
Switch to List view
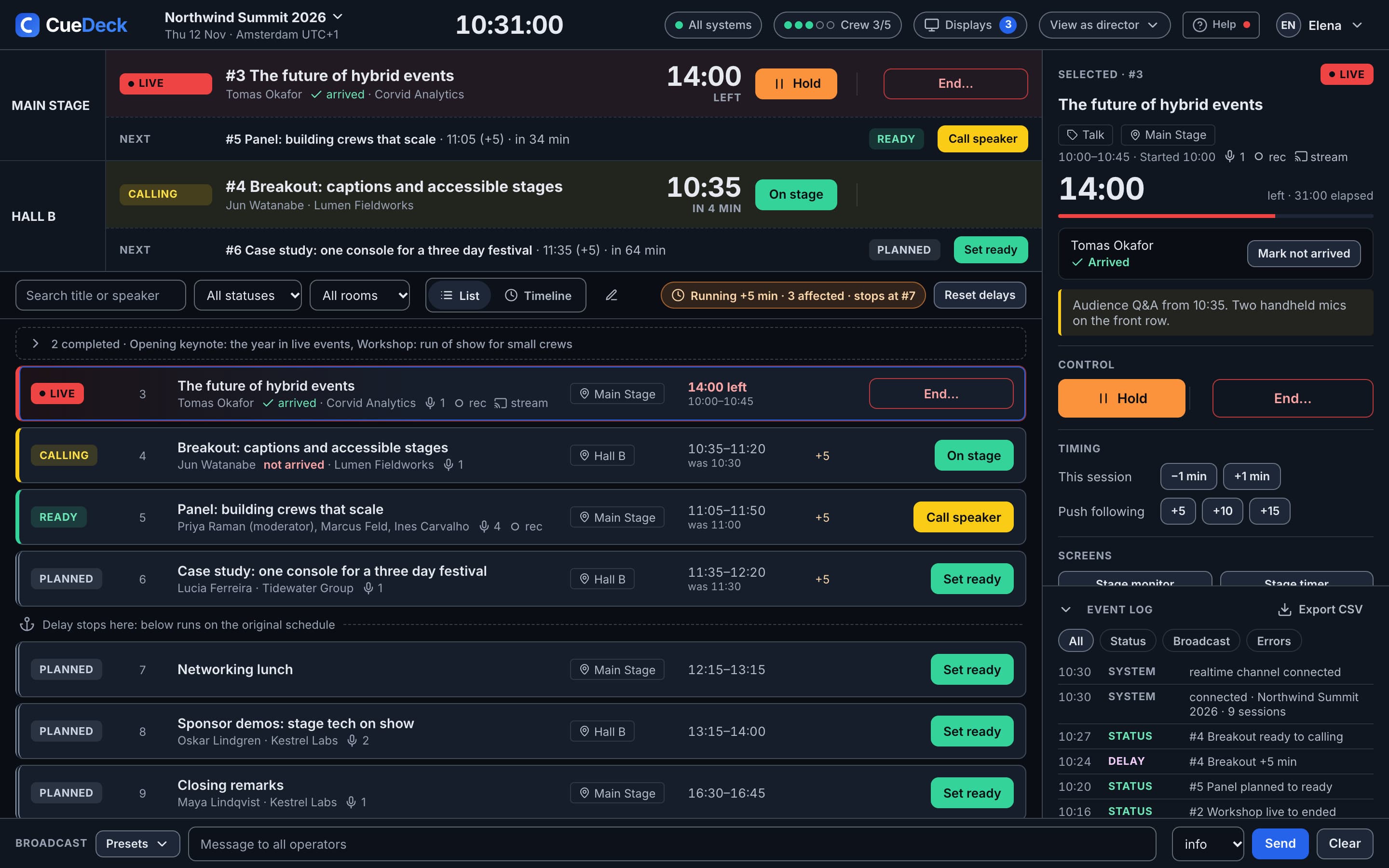(x=459, y=295)
